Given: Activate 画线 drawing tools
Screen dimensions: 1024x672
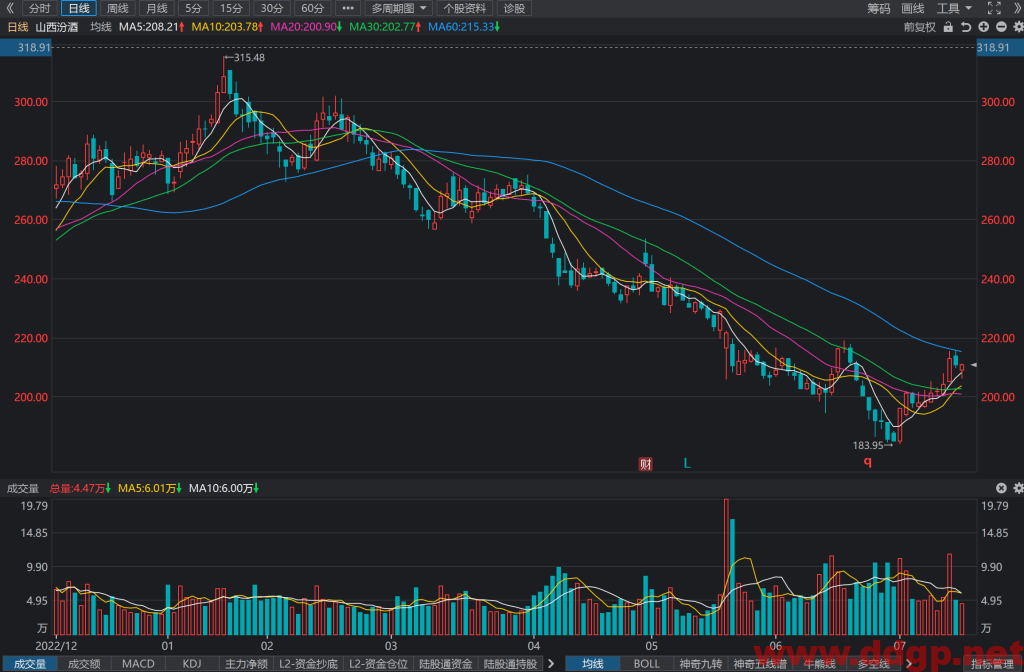Looking at the screenshot, I should coord(912,8).
